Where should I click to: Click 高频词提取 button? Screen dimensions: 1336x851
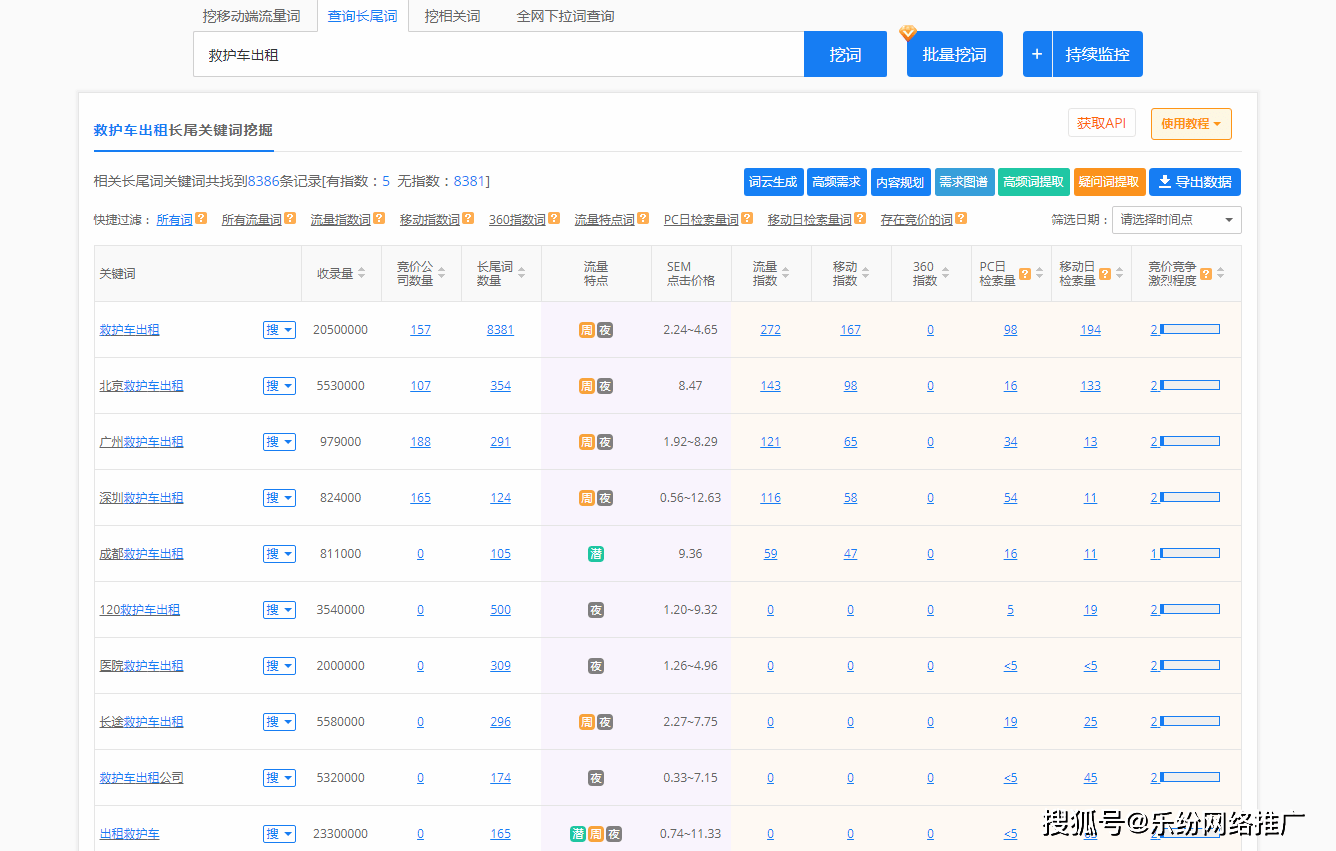pyautogui.click(x=1033, y=182)
